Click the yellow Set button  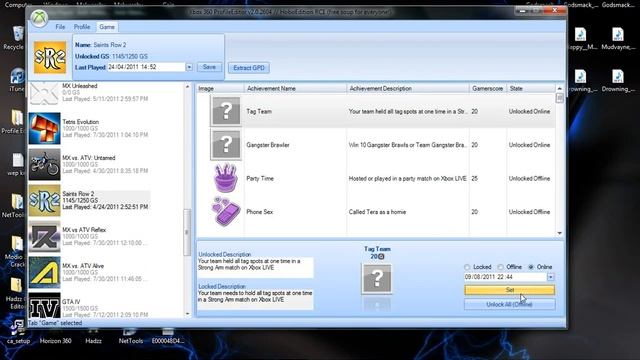click(x=509, y=290)
